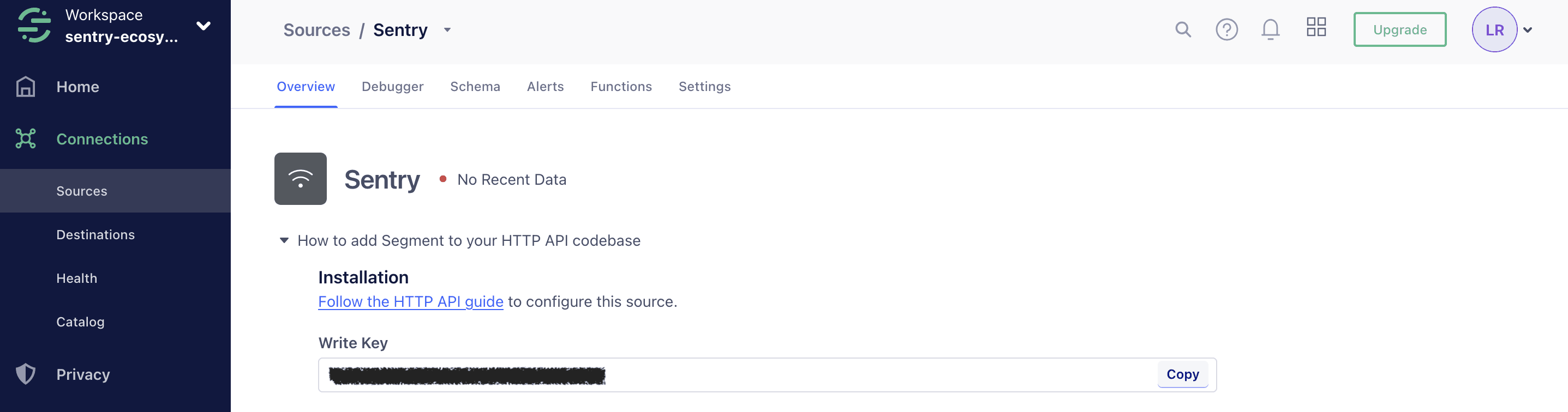Expand the user account menu chevron
This screenshot has height=412, width=1568.
pos(1527,30)
